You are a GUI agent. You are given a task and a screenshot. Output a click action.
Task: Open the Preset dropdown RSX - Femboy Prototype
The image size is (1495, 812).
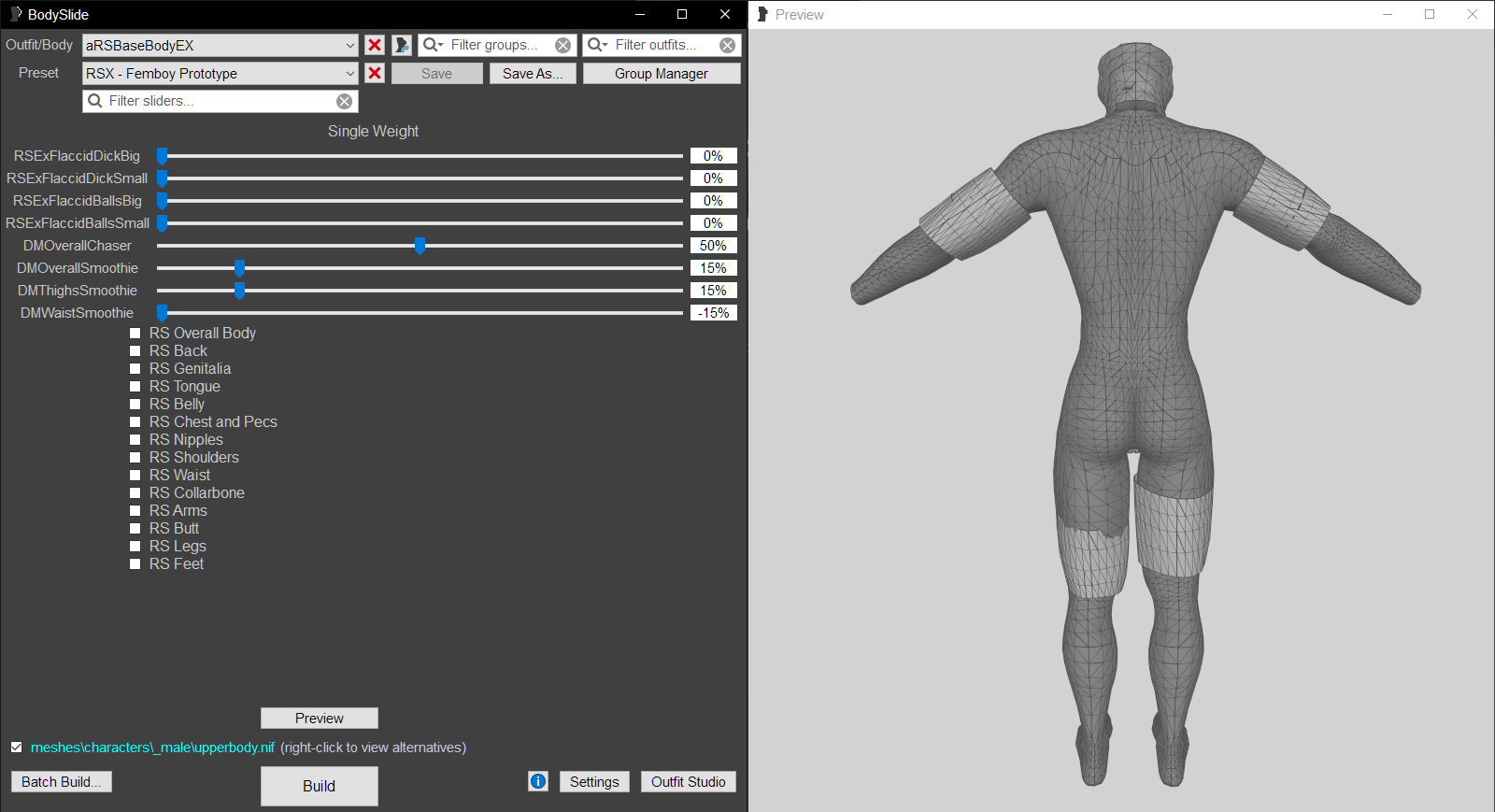tap(221, 73)
